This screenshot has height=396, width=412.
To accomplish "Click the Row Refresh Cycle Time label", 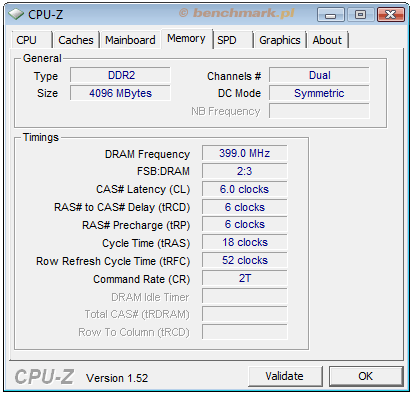I will pyautogui.click(x=113, y=261).
